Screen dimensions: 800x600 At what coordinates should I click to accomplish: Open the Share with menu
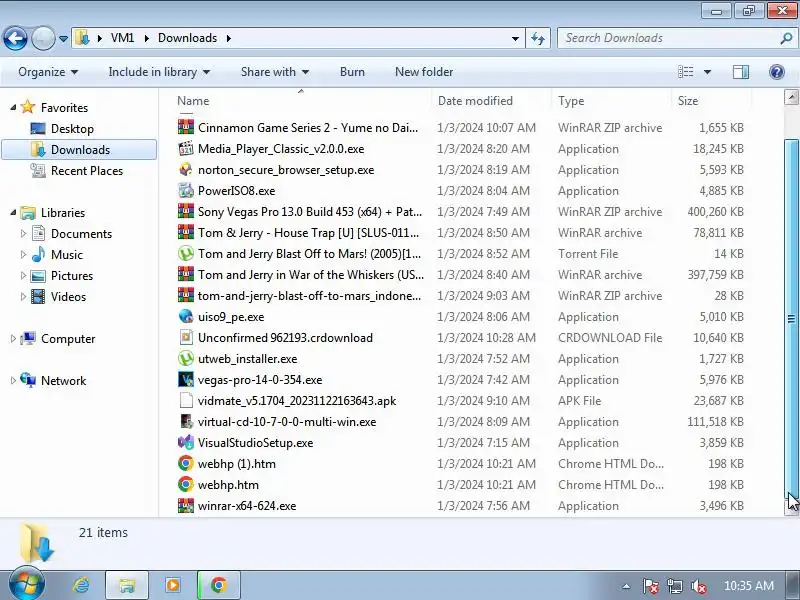pyautogui.click(x=274, y=72)
